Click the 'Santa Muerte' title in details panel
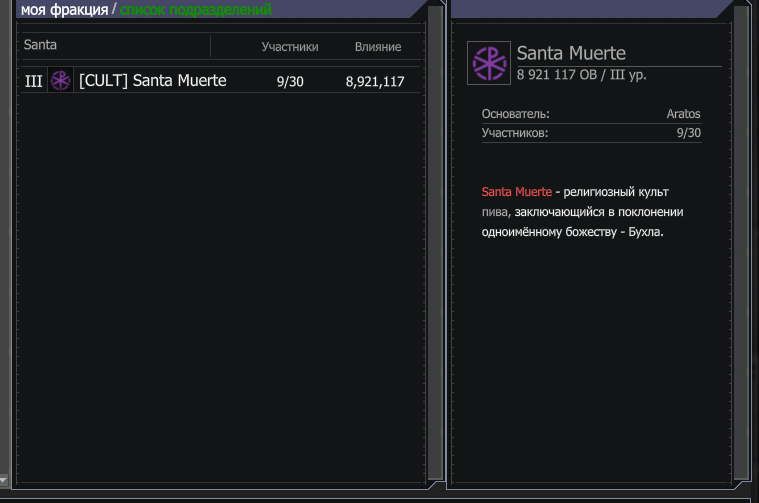Screen dimensions: 759x503 [571, 53]
